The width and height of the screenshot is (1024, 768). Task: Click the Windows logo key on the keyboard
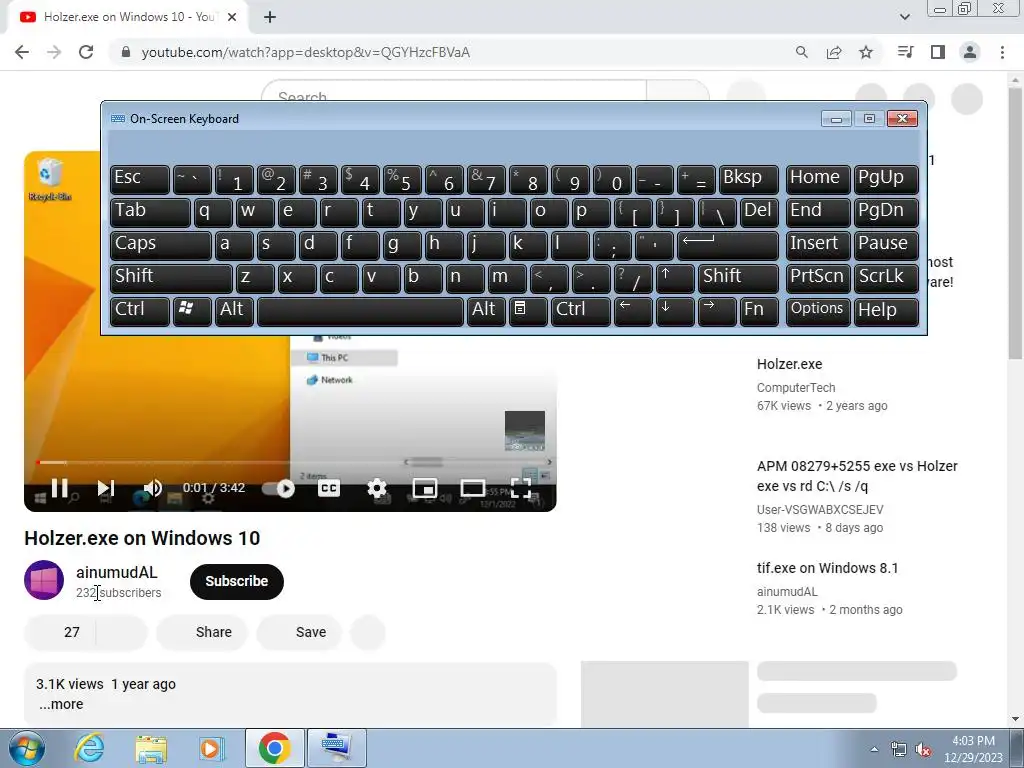click(x=192, y=312)
